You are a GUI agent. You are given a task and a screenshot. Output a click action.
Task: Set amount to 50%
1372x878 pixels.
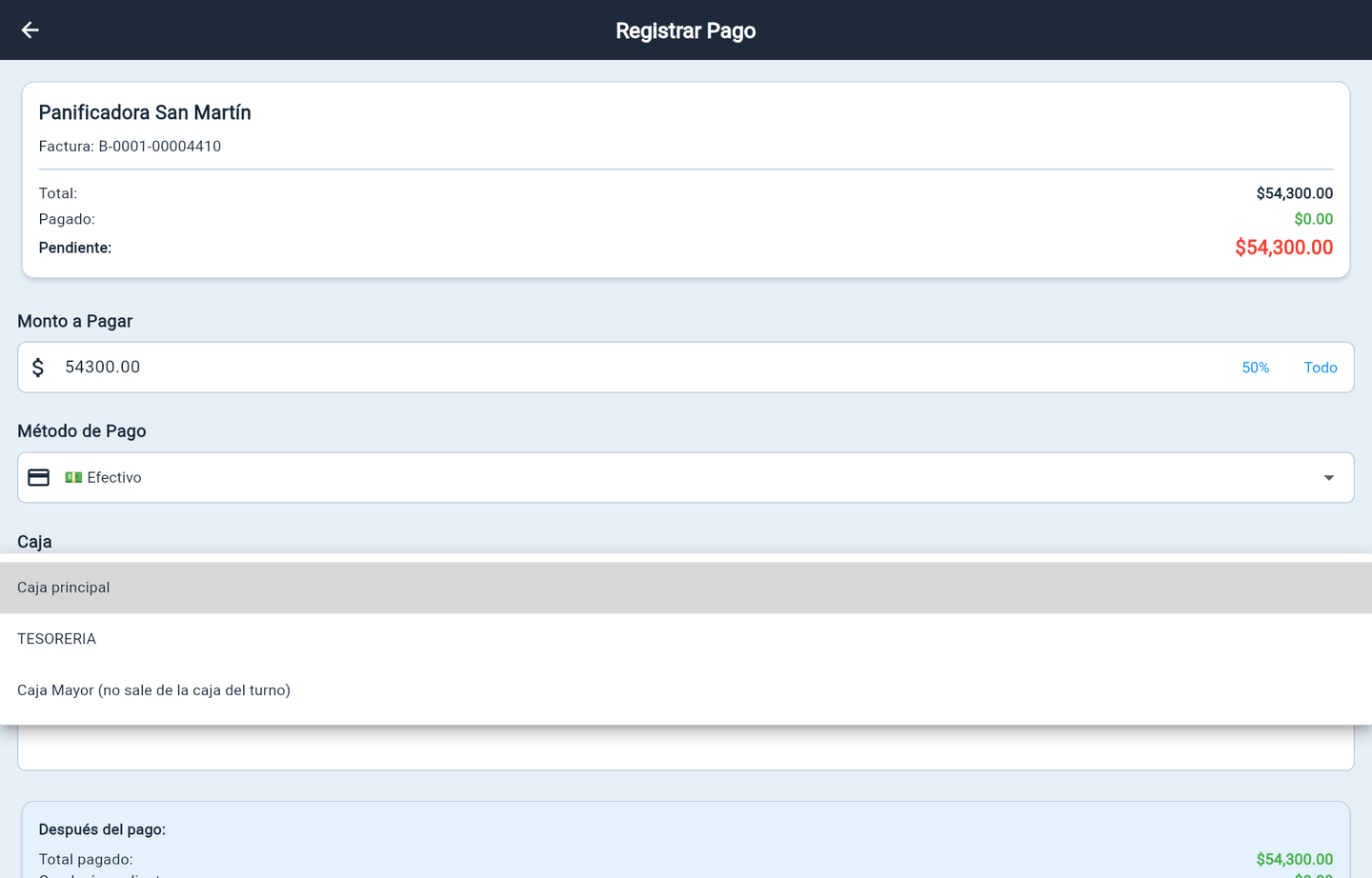click(x=1255, y=368)
